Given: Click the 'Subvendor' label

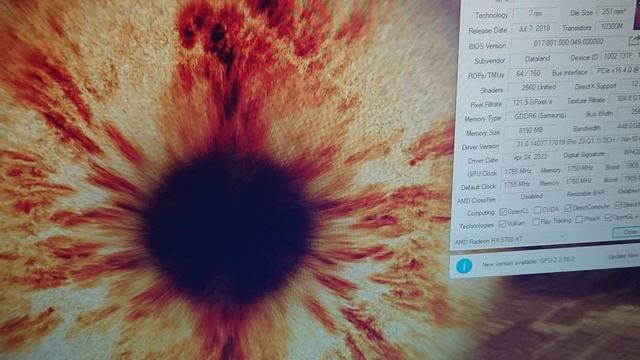Looking at the screenshot, I should point(489,61).
